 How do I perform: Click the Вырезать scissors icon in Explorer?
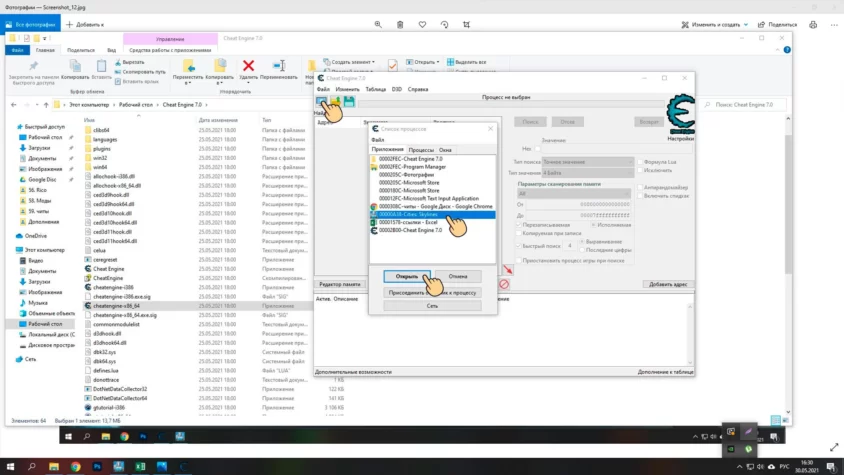(118, 62)
